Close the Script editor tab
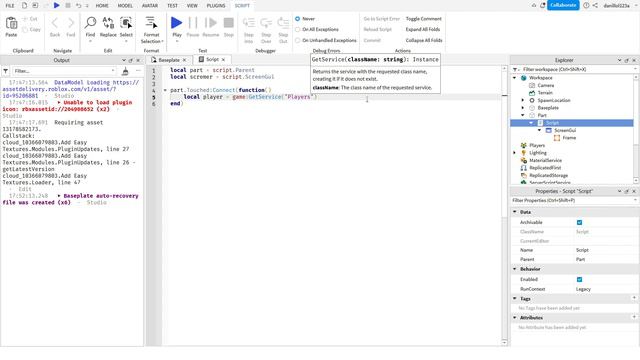The width and height of the screenshot is (640, 360). coord(223,60)
